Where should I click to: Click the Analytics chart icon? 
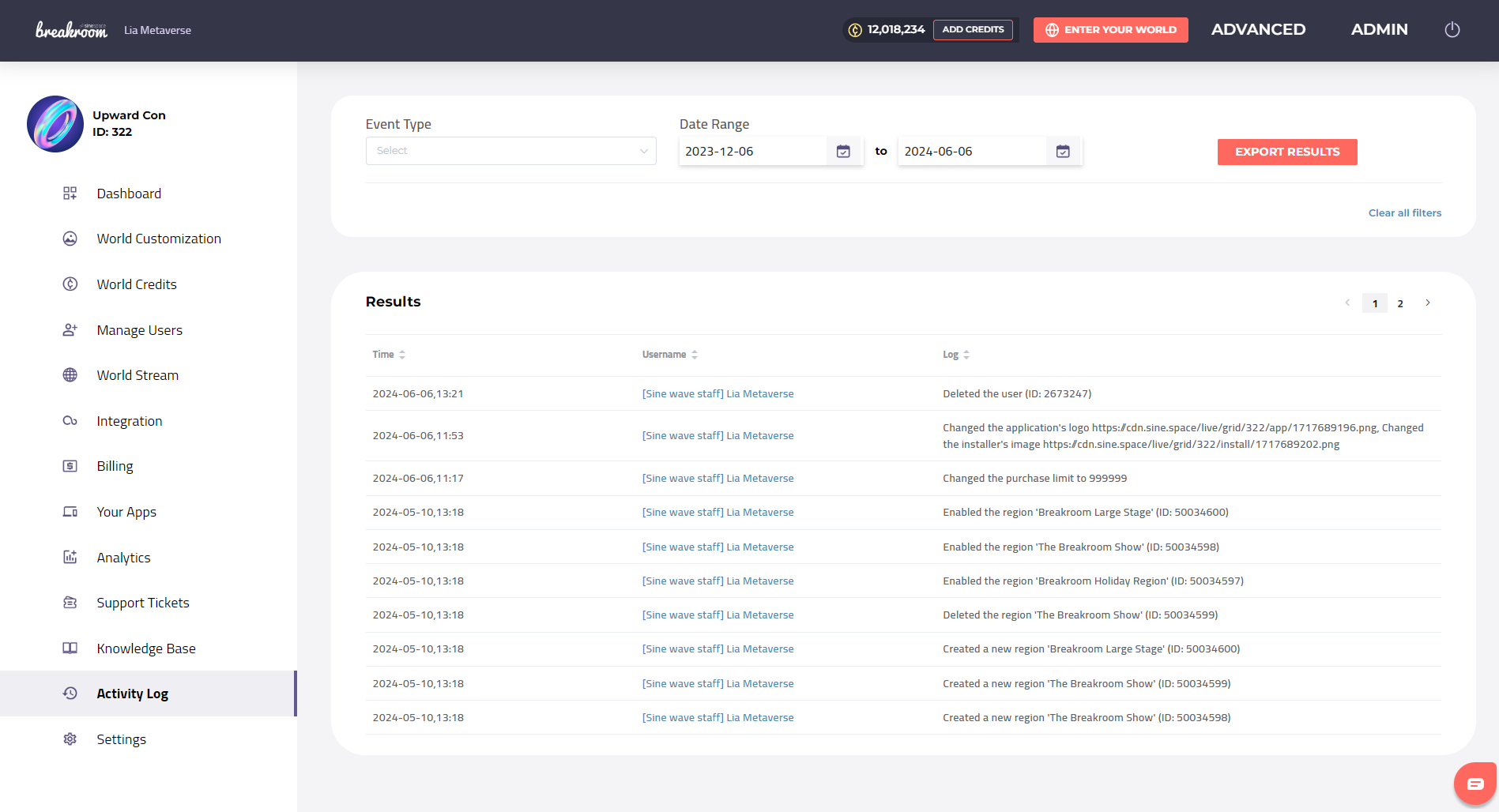click(x=70, y=558)
